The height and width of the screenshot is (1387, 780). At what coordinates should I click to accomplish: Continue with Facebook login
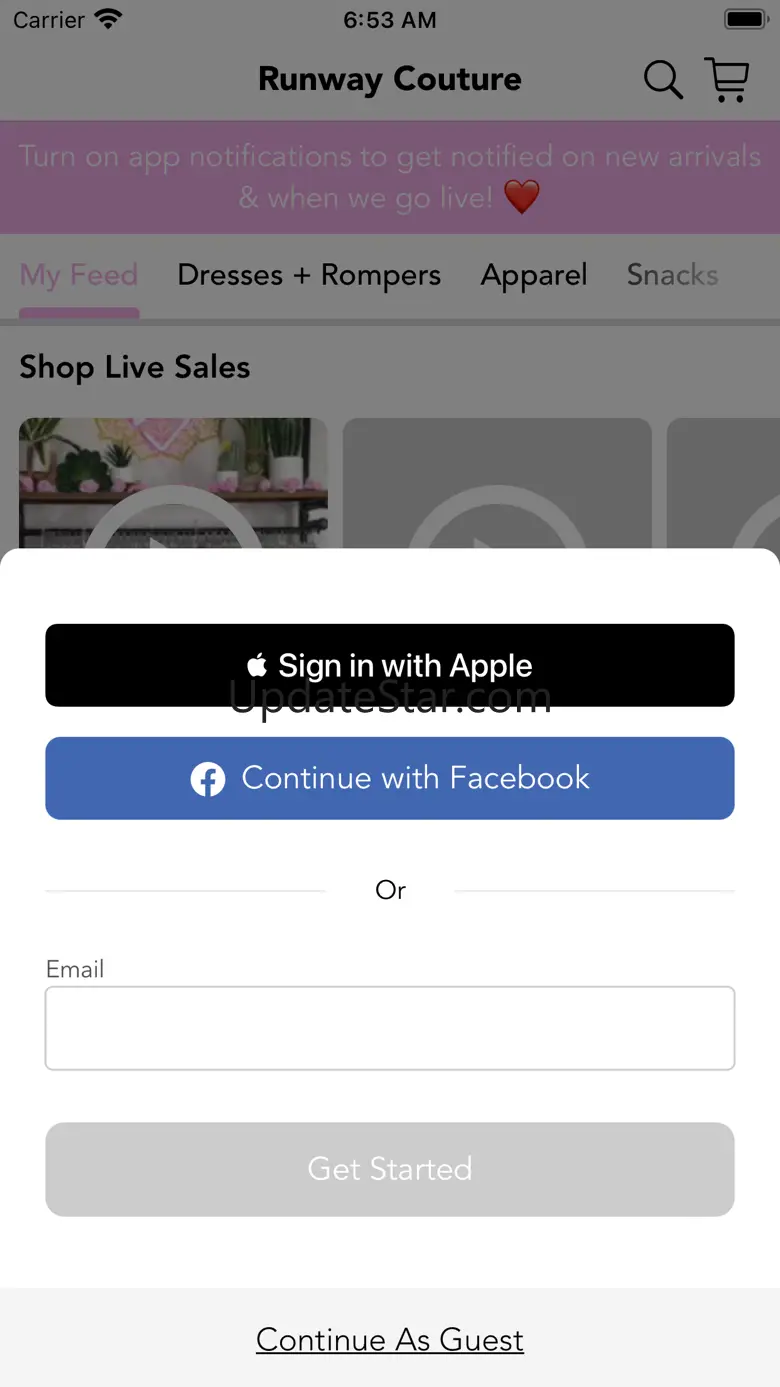pos(390,778)
